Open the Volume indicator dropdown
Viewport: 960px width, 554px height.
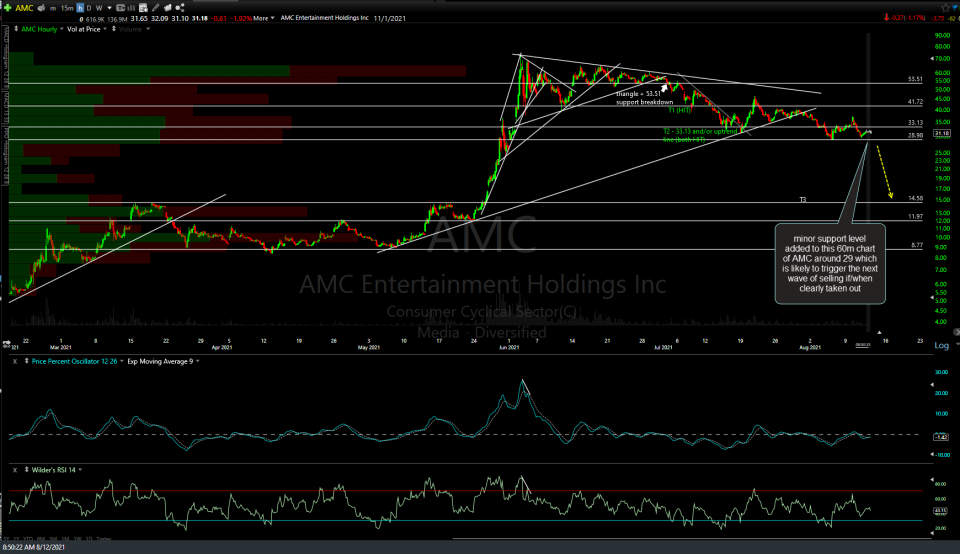click(x=148, y=29)
